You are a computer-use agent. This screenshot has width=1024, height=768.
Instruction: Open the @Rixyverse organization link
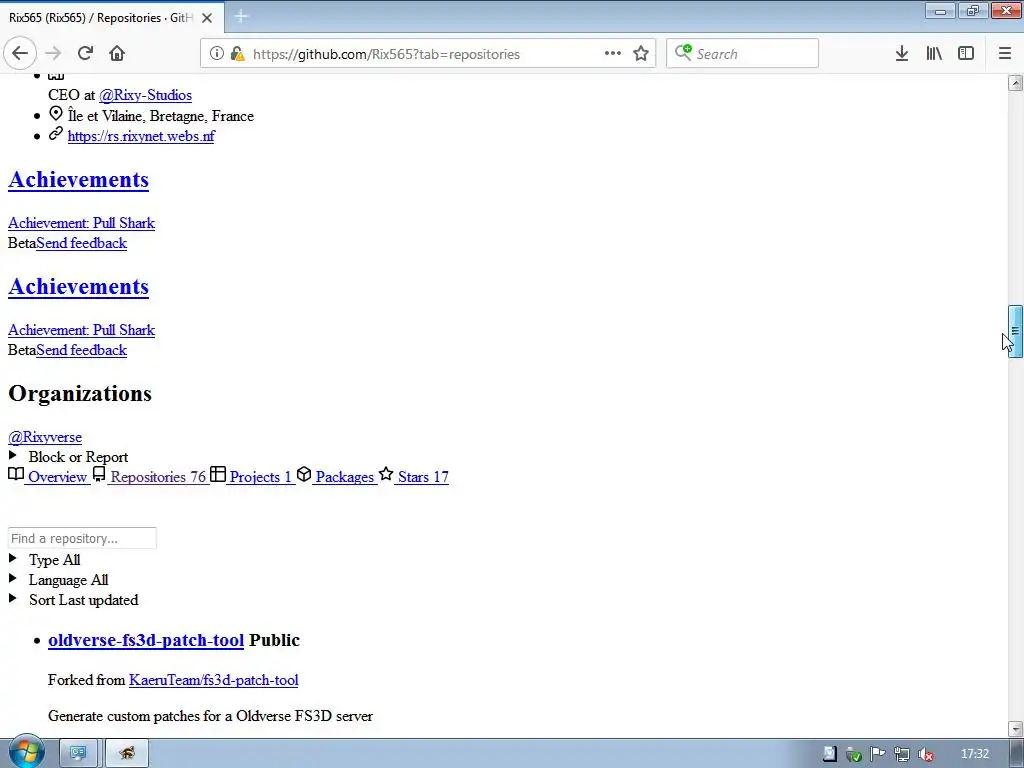tap(45, 438)
